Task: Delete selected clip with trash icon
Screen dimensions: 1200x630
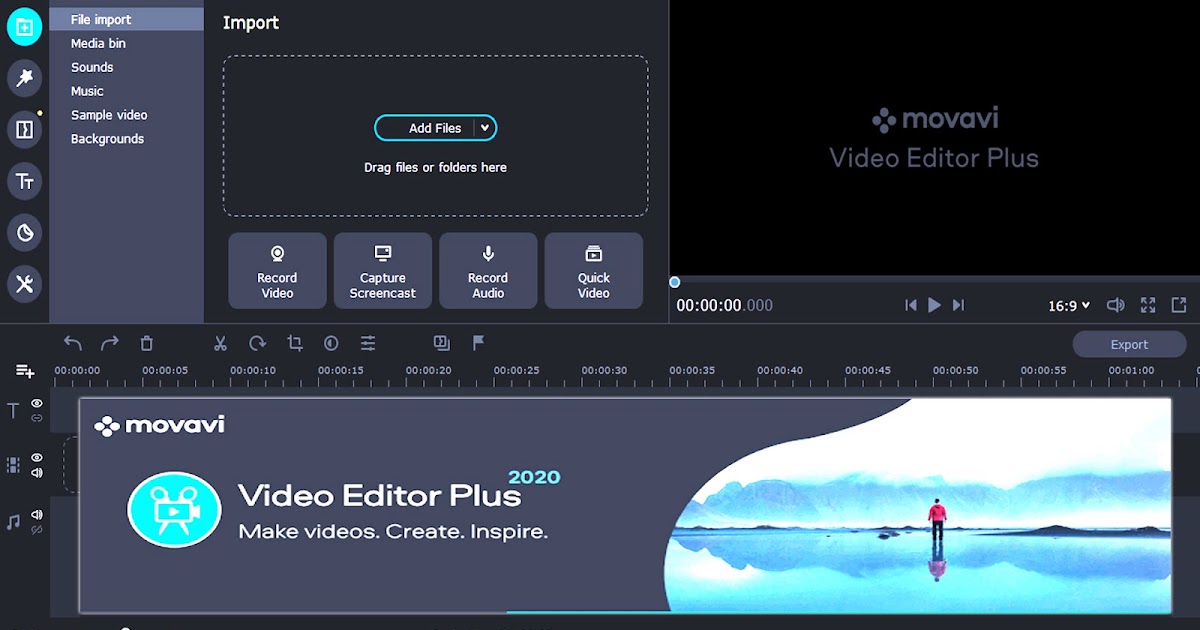Action: click(x=147, y=343)
